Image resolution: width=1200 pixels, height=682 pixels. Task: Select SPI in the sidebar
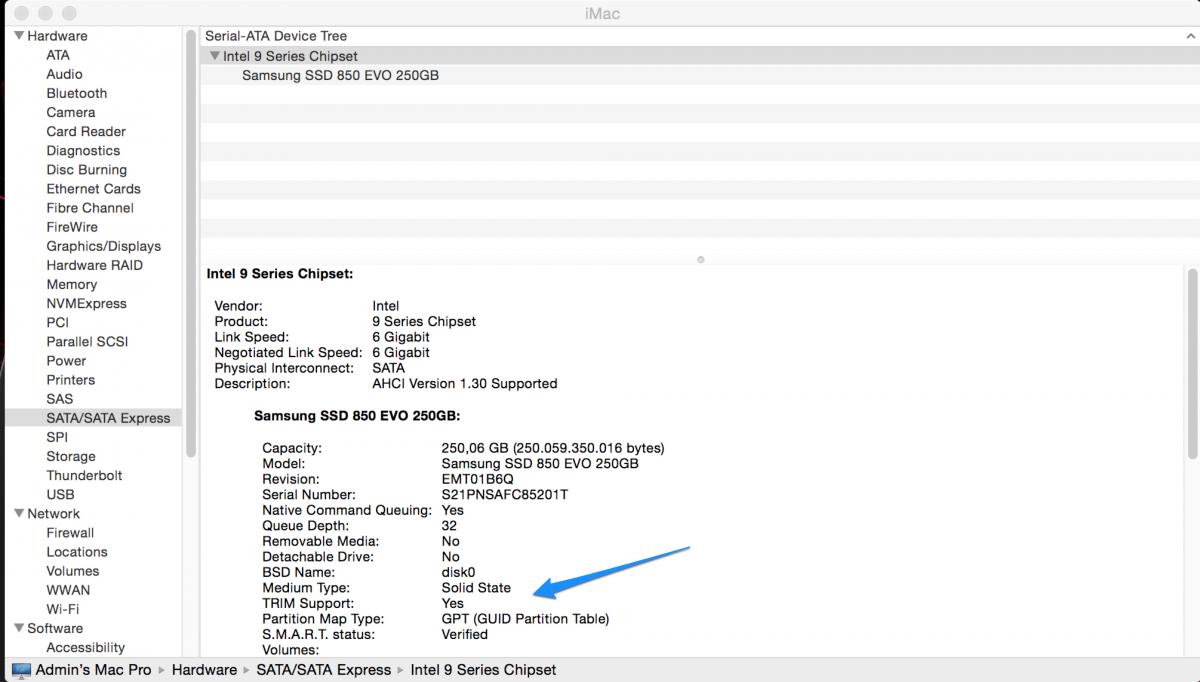pyautogui.click(x=57, y=437)
